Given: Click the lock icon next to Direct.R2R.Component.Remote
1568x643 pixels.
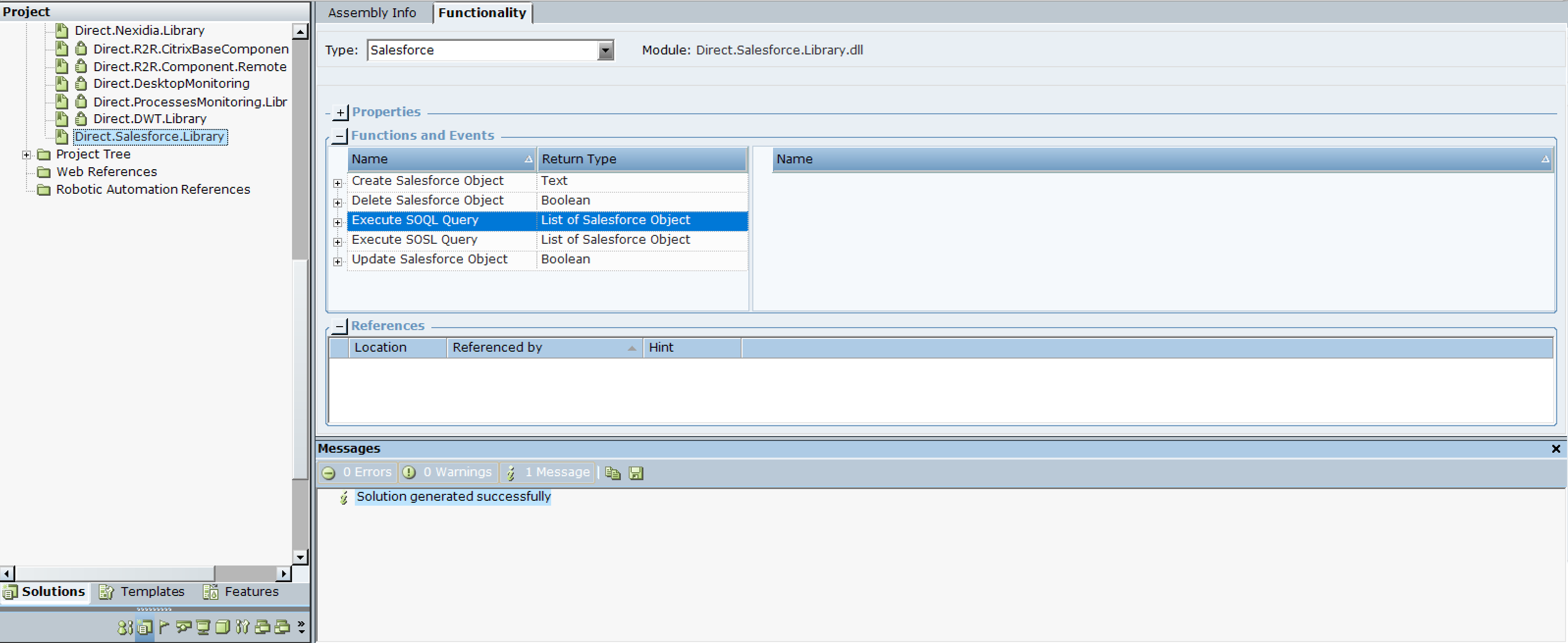Looking at the screenshot, I should (80, 66).
